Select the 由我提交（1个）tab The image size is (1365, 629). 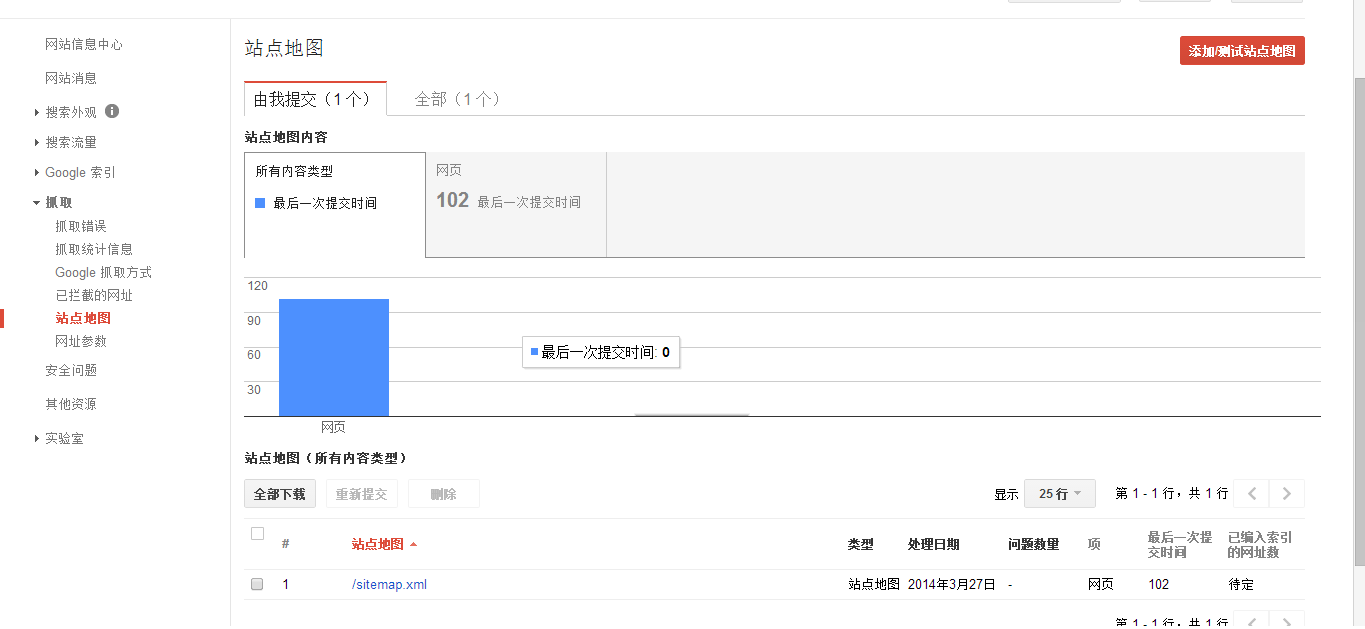pos(315,99)
